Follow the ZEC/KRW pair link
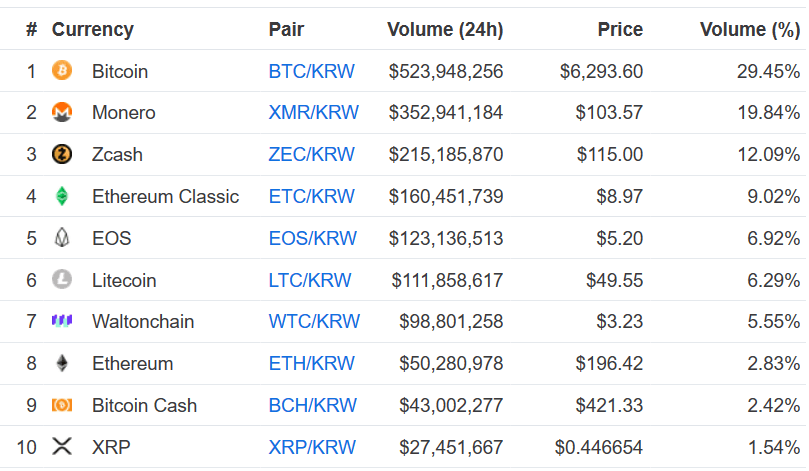This screenshot has width=809, height=471. click(x=312, y=154)
